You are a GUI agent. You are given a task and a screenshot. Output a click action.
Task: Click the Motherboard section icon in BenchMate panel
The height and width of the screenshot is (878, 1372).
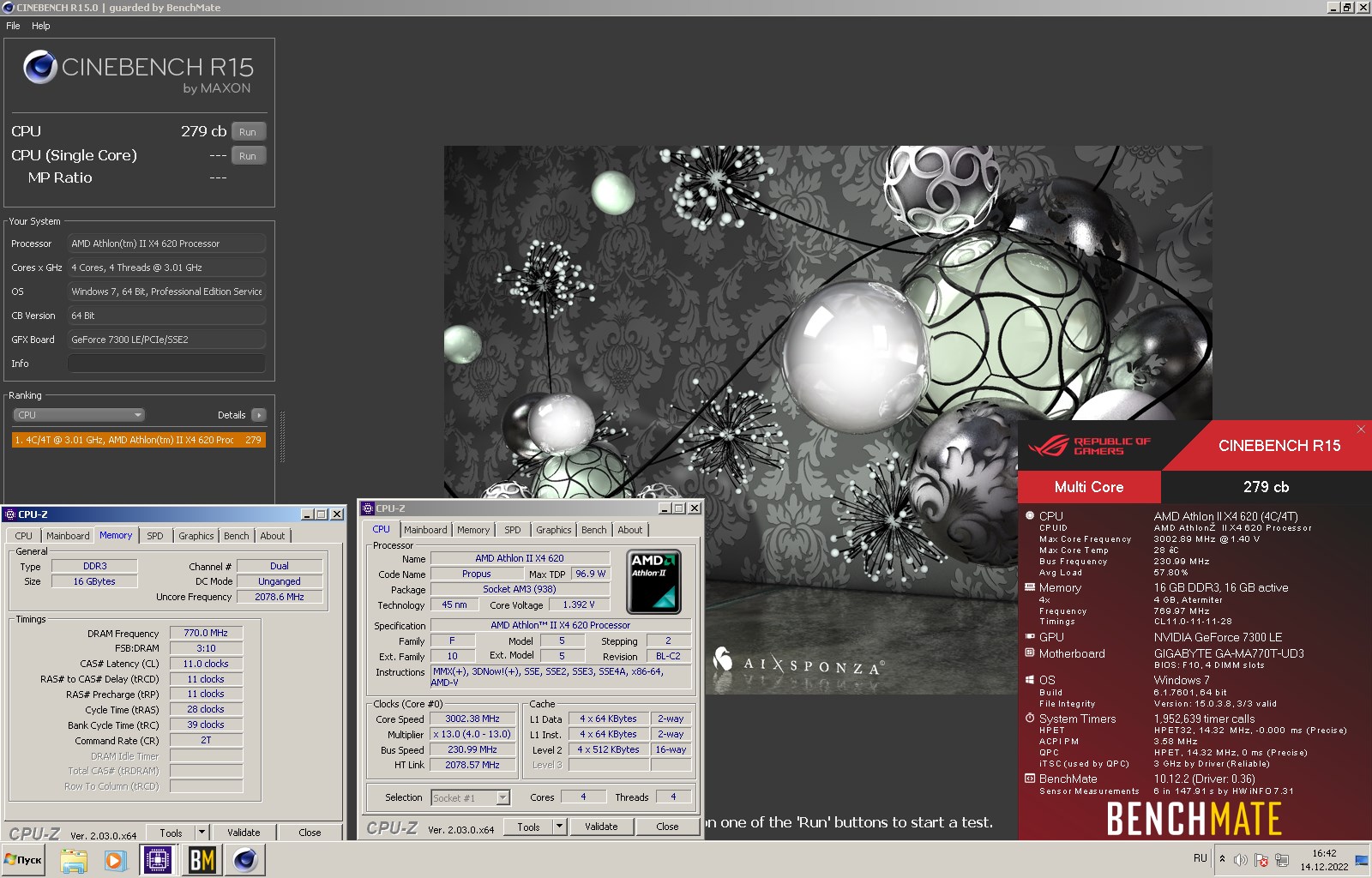coord(1030,653)
